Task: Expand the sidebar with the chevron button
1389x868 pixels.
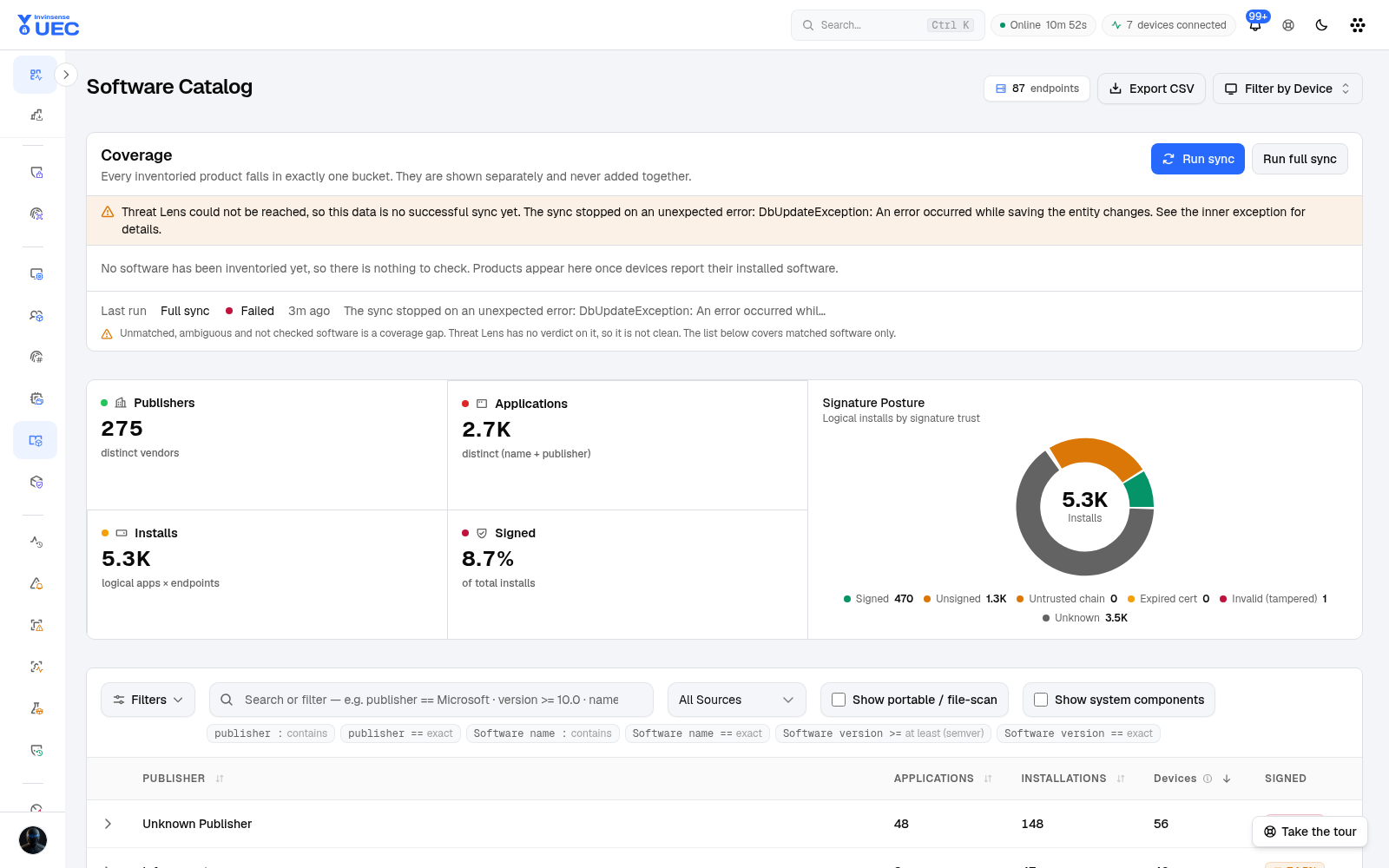Action: point(66,75)
